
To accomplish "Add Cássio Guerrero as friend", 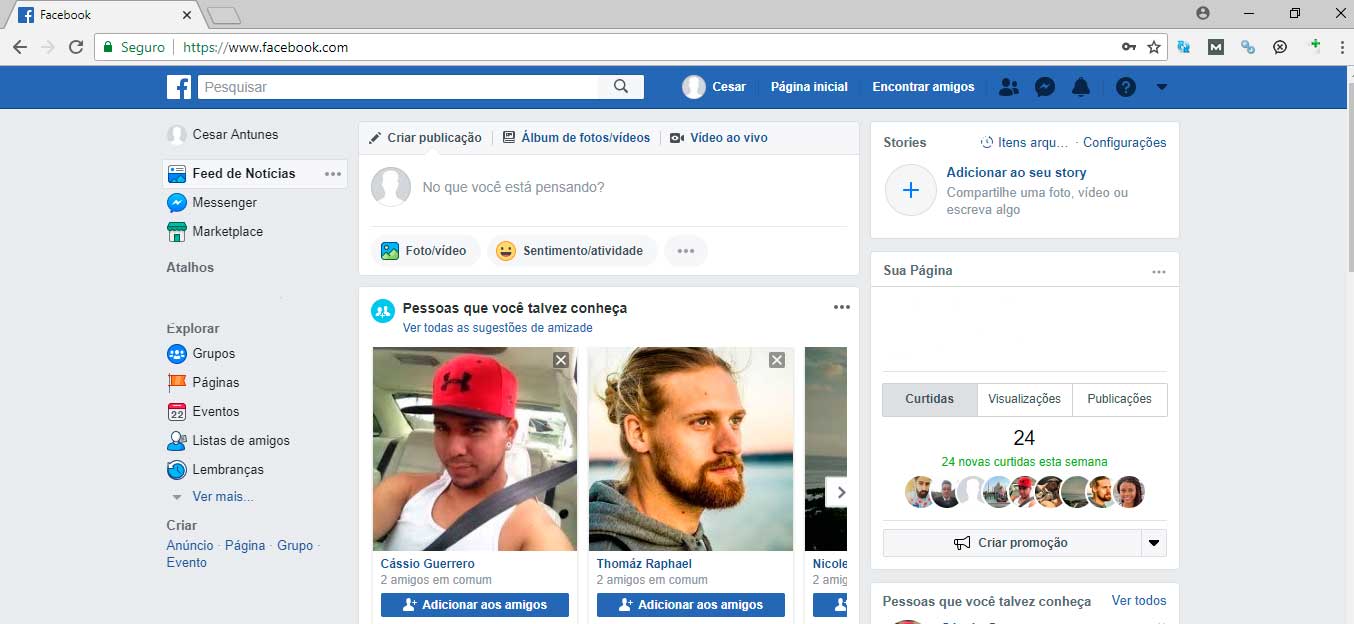I will [475, 605].
